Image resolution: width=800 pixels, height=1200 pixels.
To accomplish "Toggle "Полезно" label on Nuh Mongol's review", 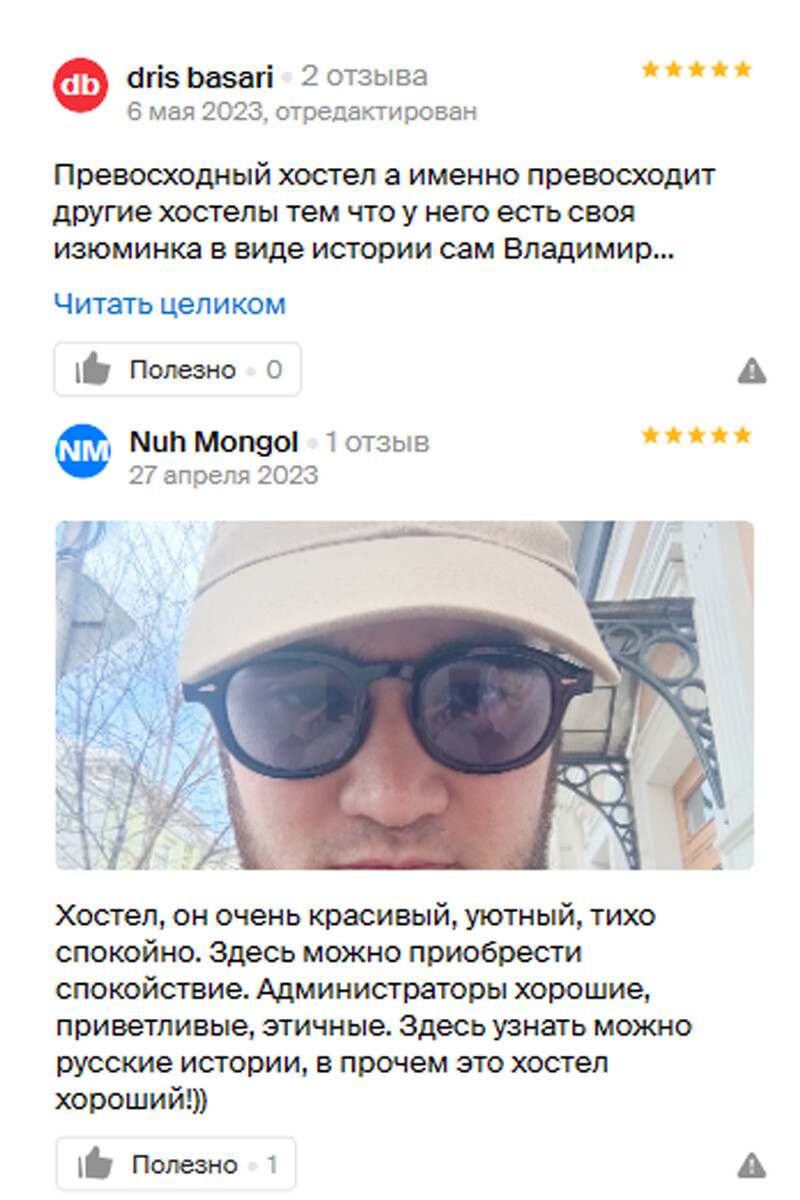I will (184, 1165).
